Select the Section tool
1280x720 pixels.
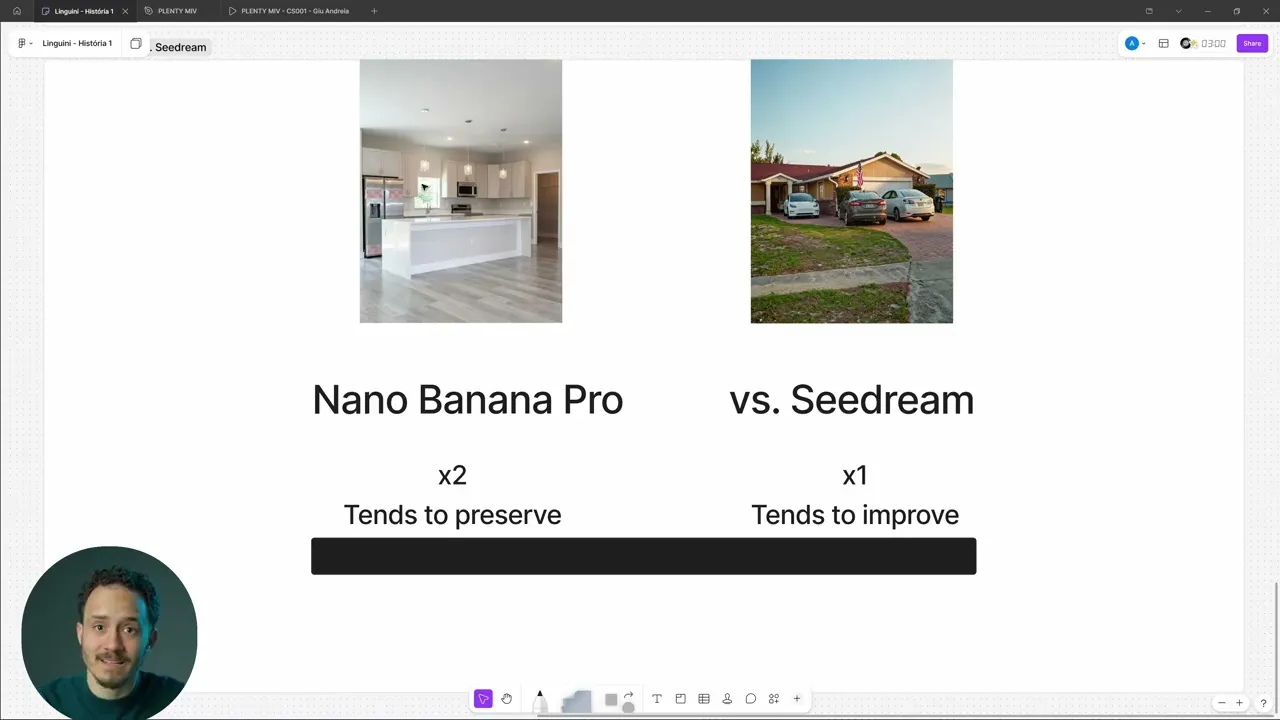coord(680,699)
